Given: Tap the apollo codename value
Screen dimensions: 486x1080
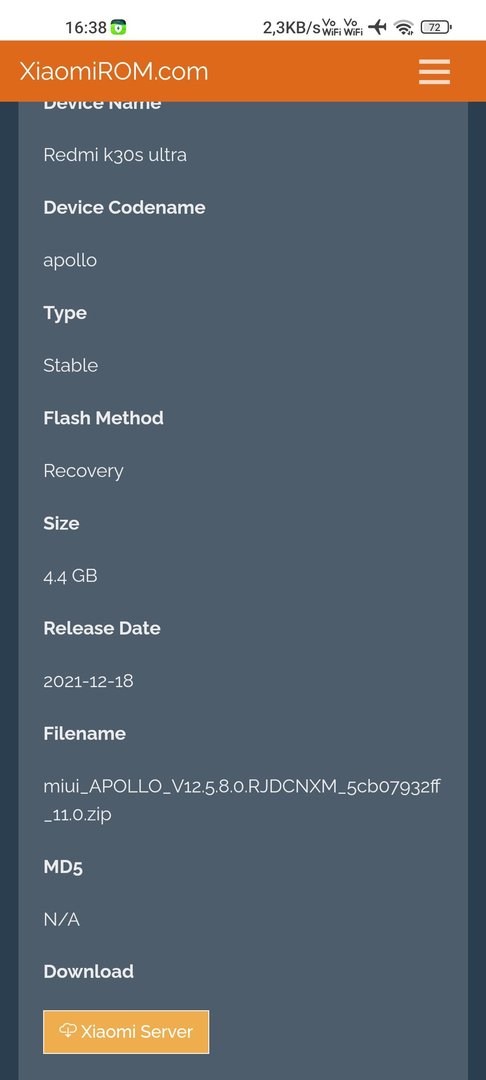Looking at the screenshot, I should 70,260.
